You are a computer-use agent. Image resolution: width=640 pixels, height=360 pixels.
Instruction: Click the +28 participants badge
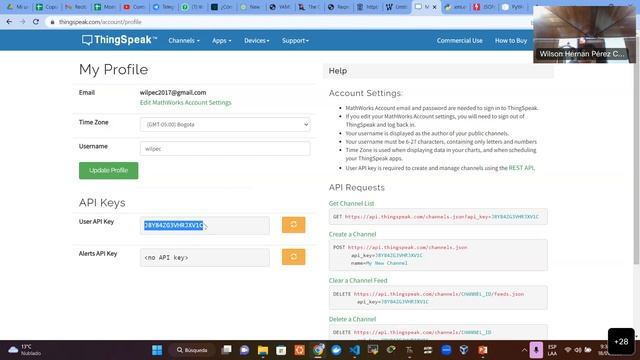(x=621, y=342)
